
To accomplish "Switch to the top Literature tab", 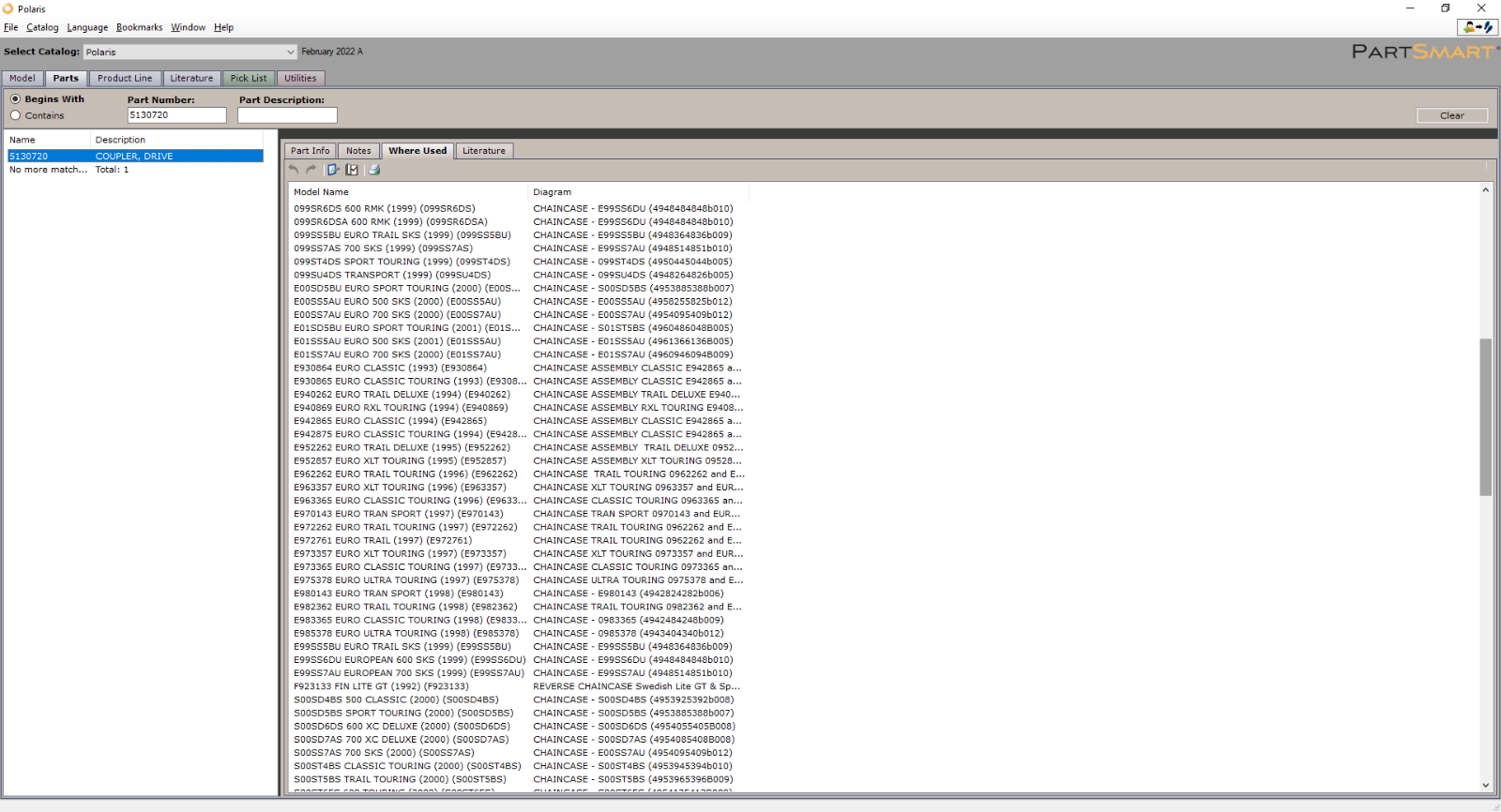I will click(191, 78).
